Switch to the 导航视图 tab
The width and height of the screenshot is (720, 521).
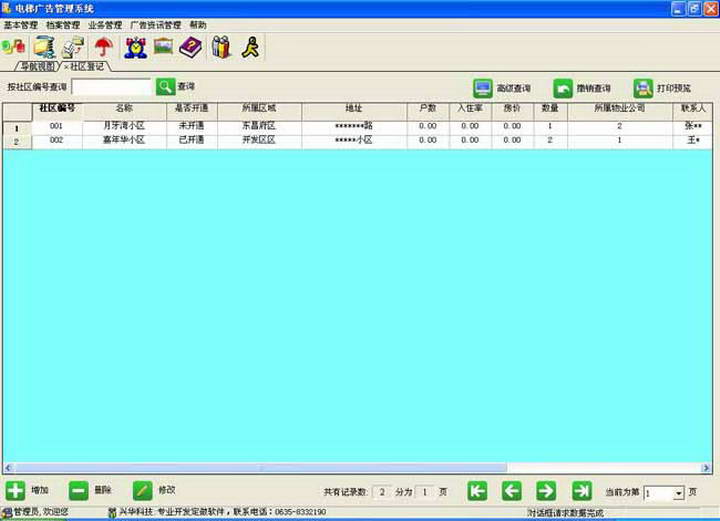pyautogui.click(x=38, y=67)
